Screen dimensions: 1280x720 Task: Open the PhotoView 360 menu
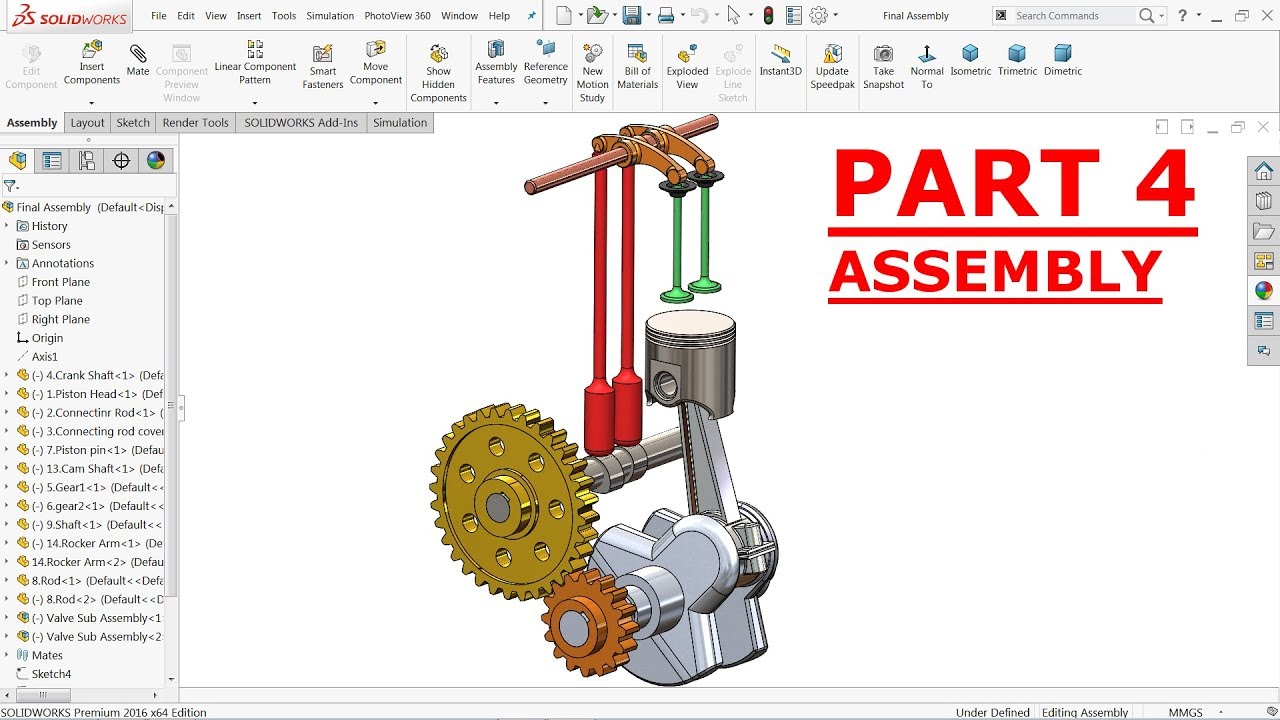pos(397,16)
